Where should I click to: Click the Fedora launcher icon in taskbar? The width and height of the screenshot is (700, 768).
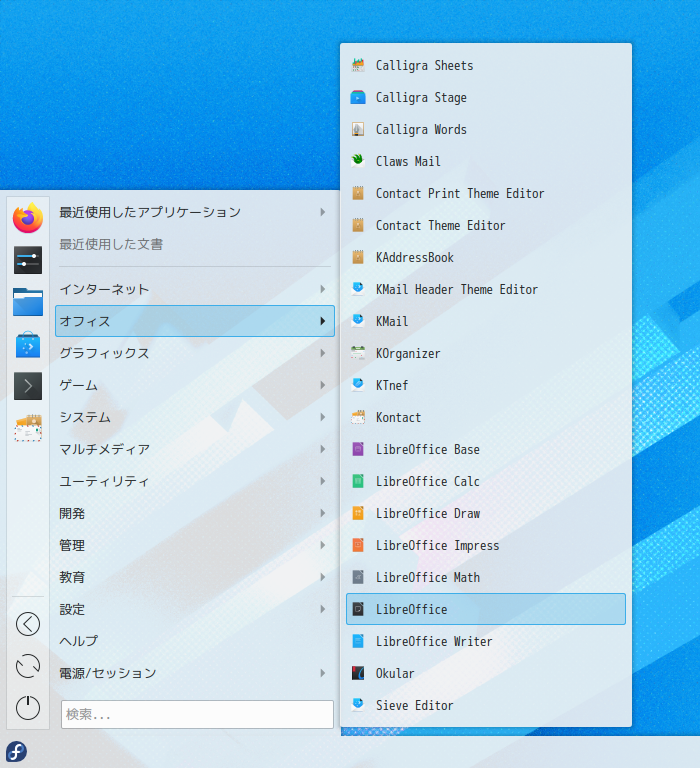coord(16,752)
